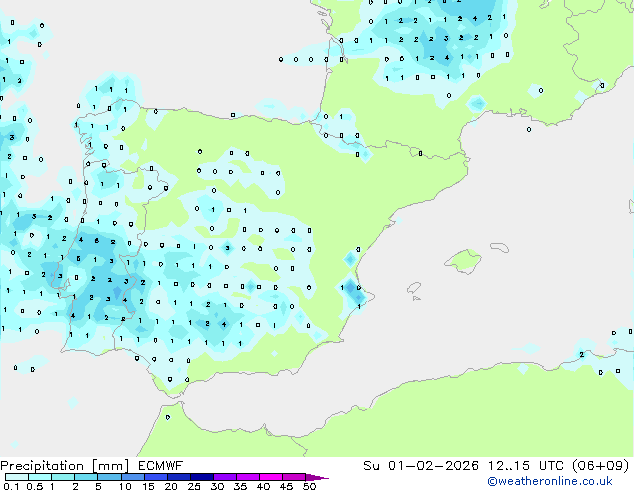Click the "30" legend scale value
The height and width of the screenshot is (490, 634).
217,486
